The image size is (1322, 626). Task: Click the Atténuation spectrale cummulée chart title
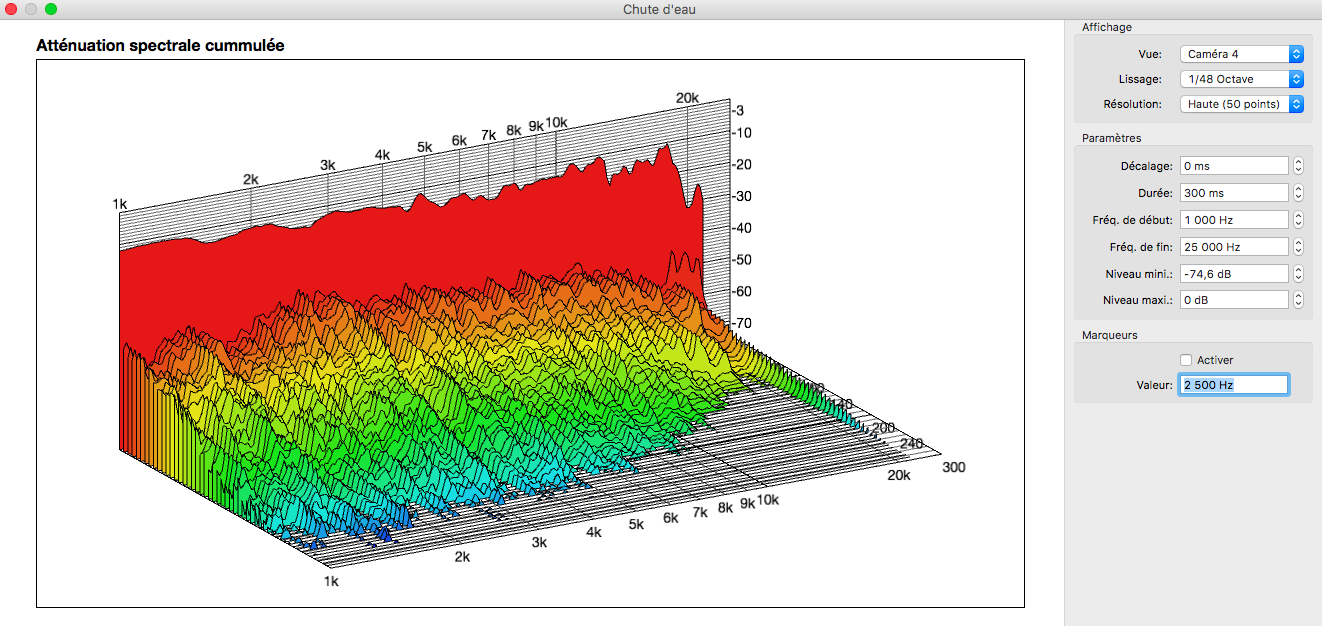point(160,46)
